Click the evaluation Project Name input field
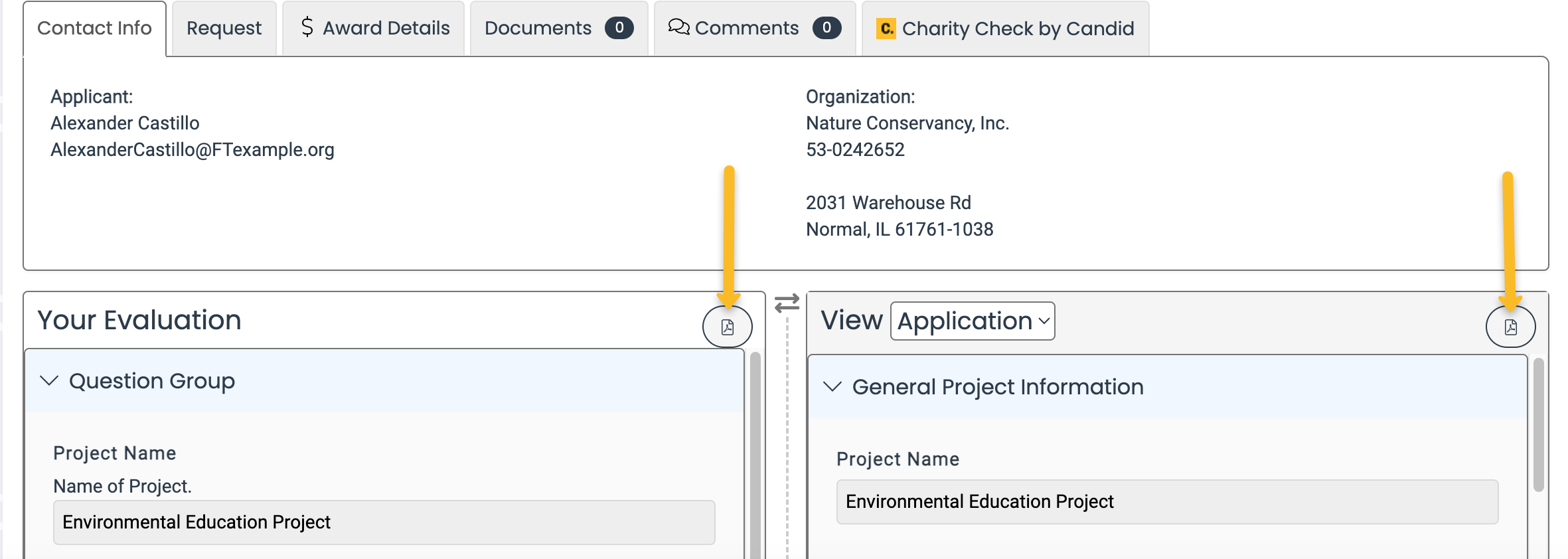1568x559 pixels. (384, 522)
